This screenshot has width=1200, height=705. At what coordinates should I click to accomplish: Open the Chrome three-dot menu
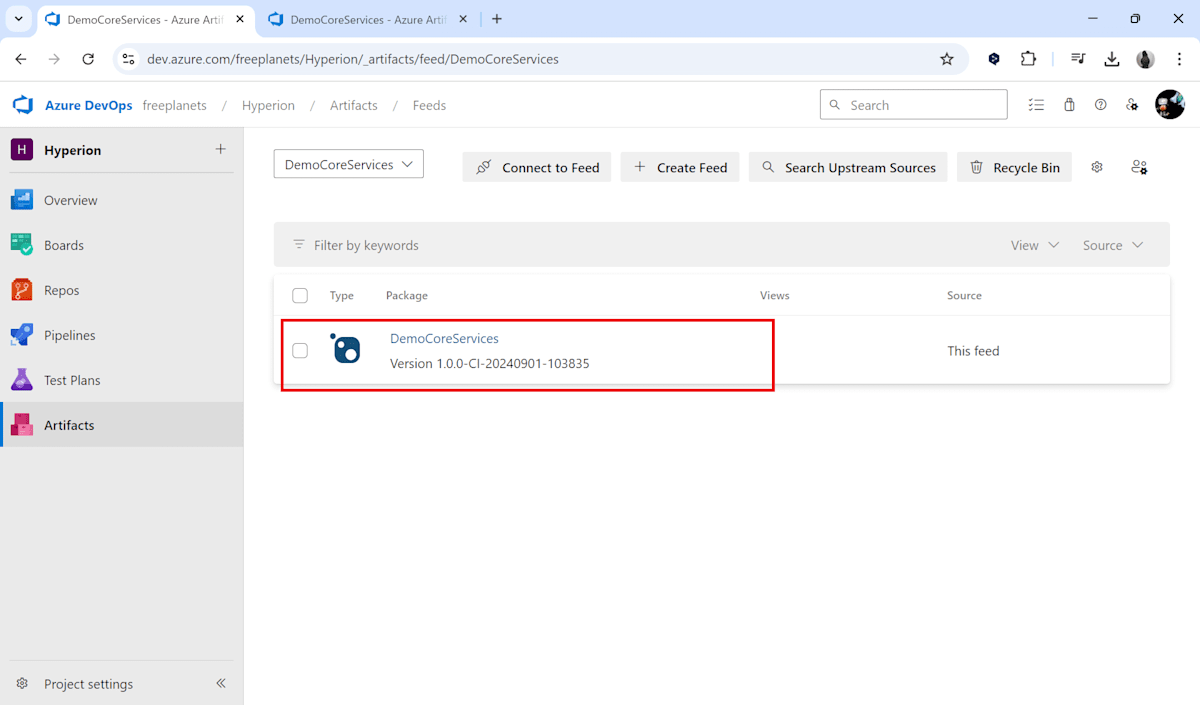click(x=1180, y=59)
